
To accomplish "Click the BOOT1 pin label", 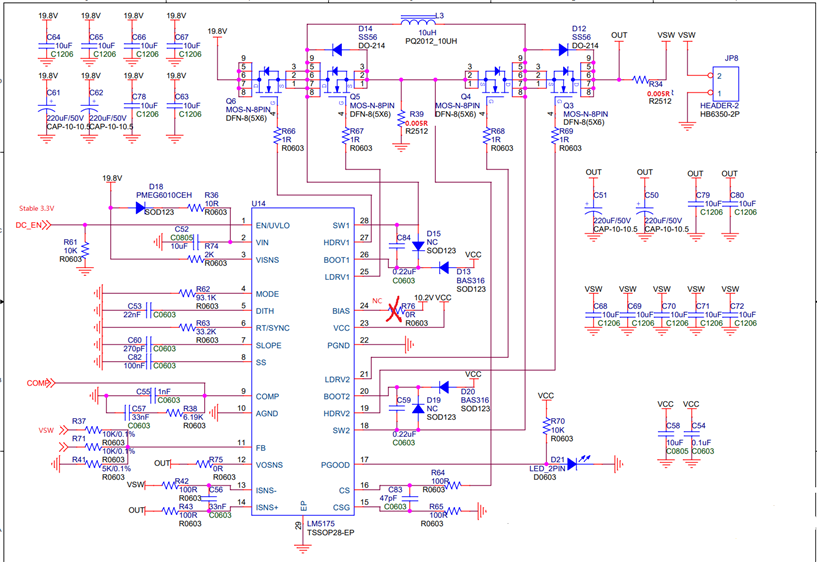I will click(337, 260).
